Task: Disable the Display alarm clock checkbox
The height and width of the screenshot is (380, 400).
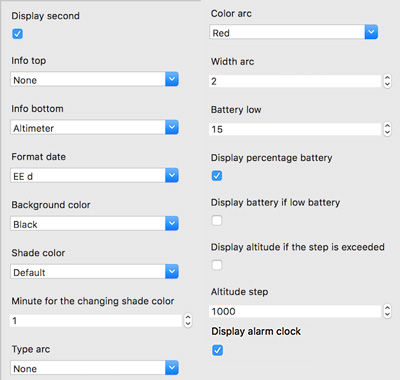Action: [x=217, y=350]
